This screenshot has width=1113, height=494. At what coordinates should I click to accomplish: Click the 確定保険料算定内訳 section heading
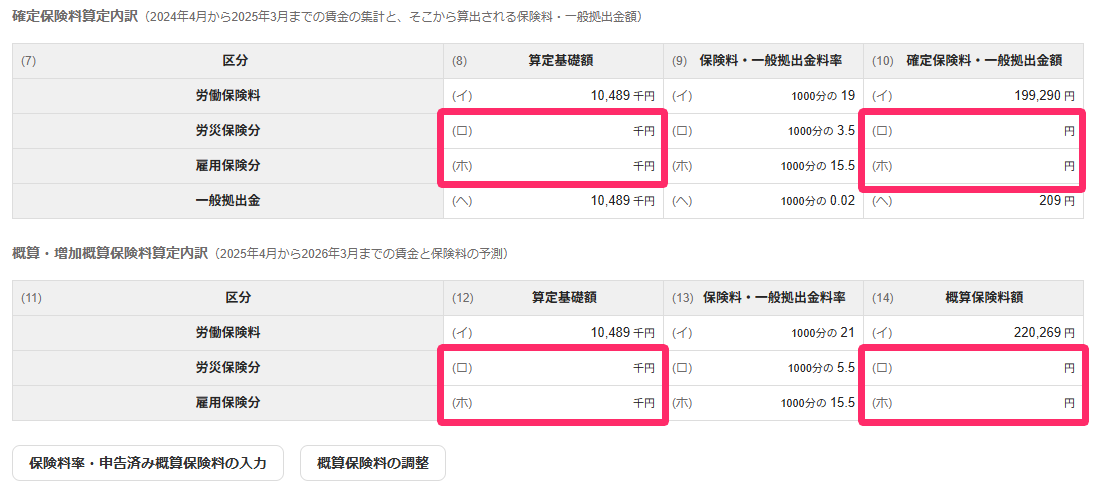click(76, 16)
